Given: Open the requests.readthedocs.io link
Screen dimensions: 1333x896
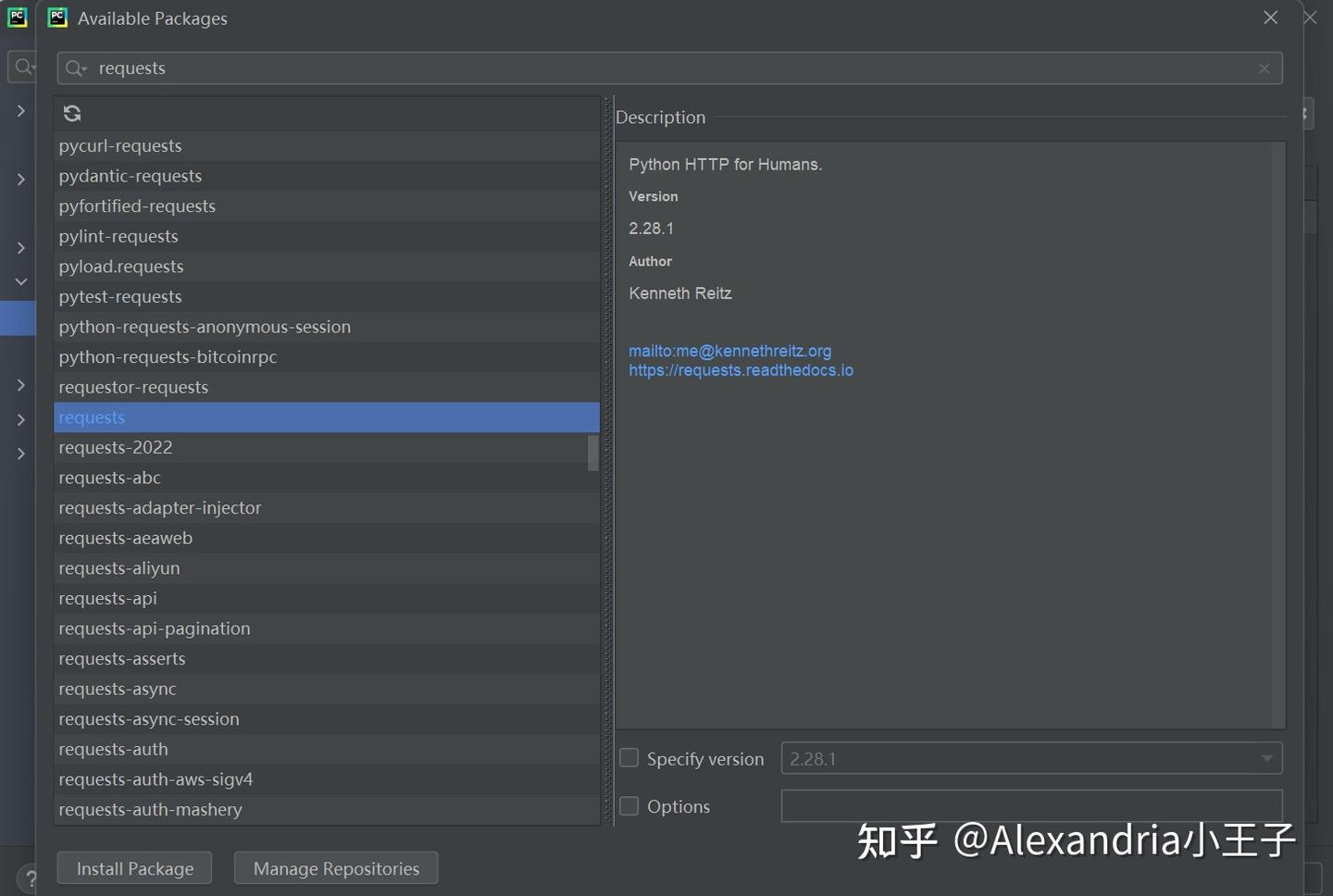Looking at the screenshot, I should 741,370.
